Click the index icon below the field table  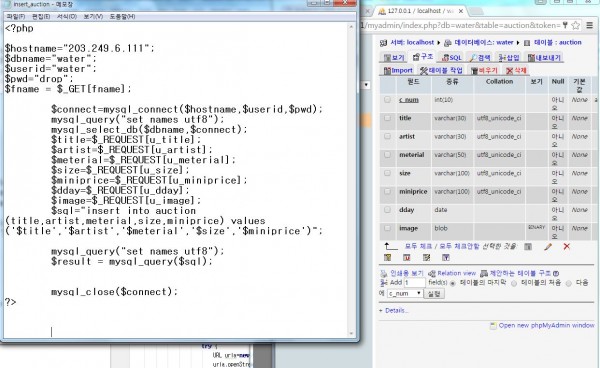pos(426,258)
